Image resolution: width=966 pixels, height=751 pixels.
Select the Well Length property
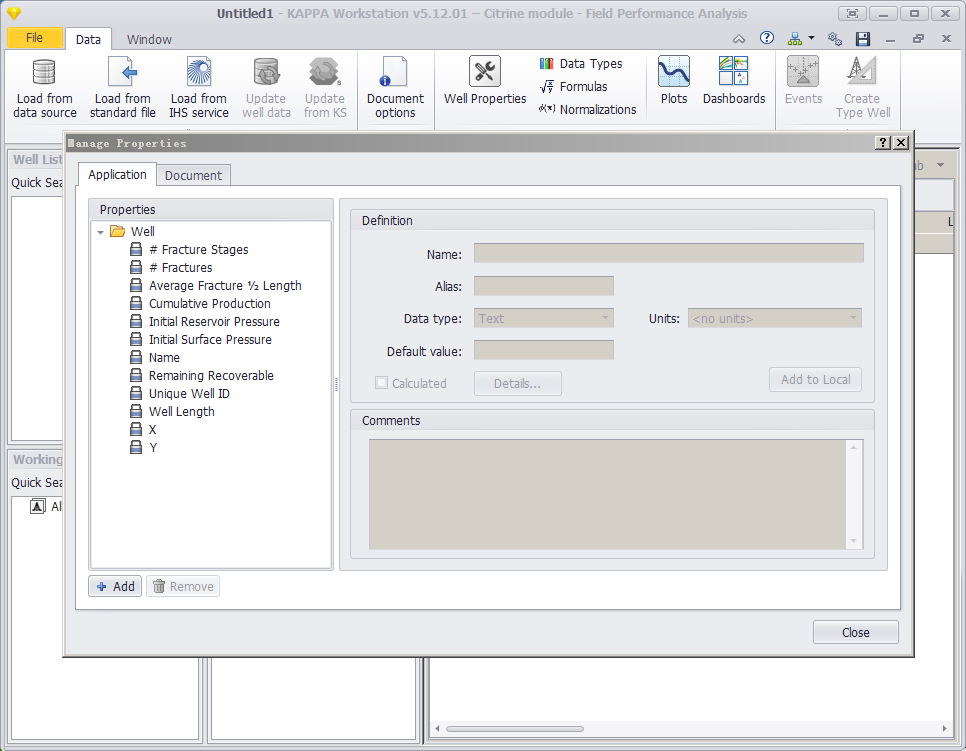[182, 411]
